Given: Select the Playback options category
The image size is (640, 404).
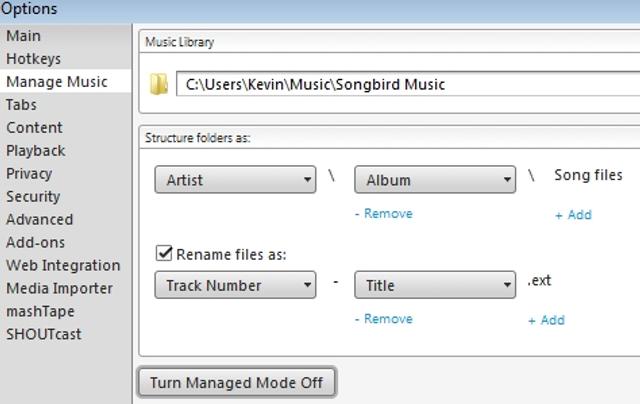Looking at the screenshot, I should pos(36,150).
